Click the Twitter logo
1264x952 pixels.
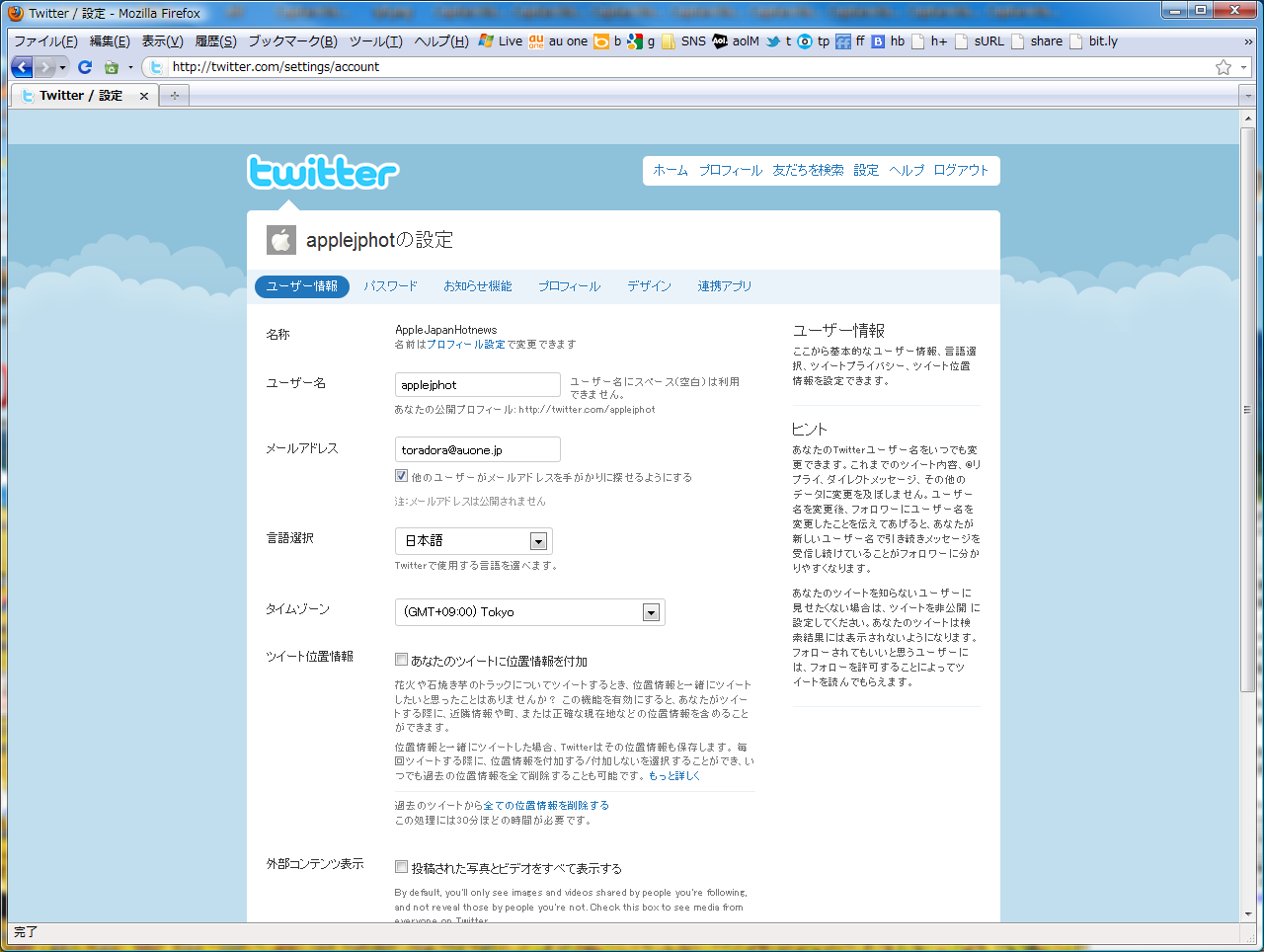(x=323, y=172)
